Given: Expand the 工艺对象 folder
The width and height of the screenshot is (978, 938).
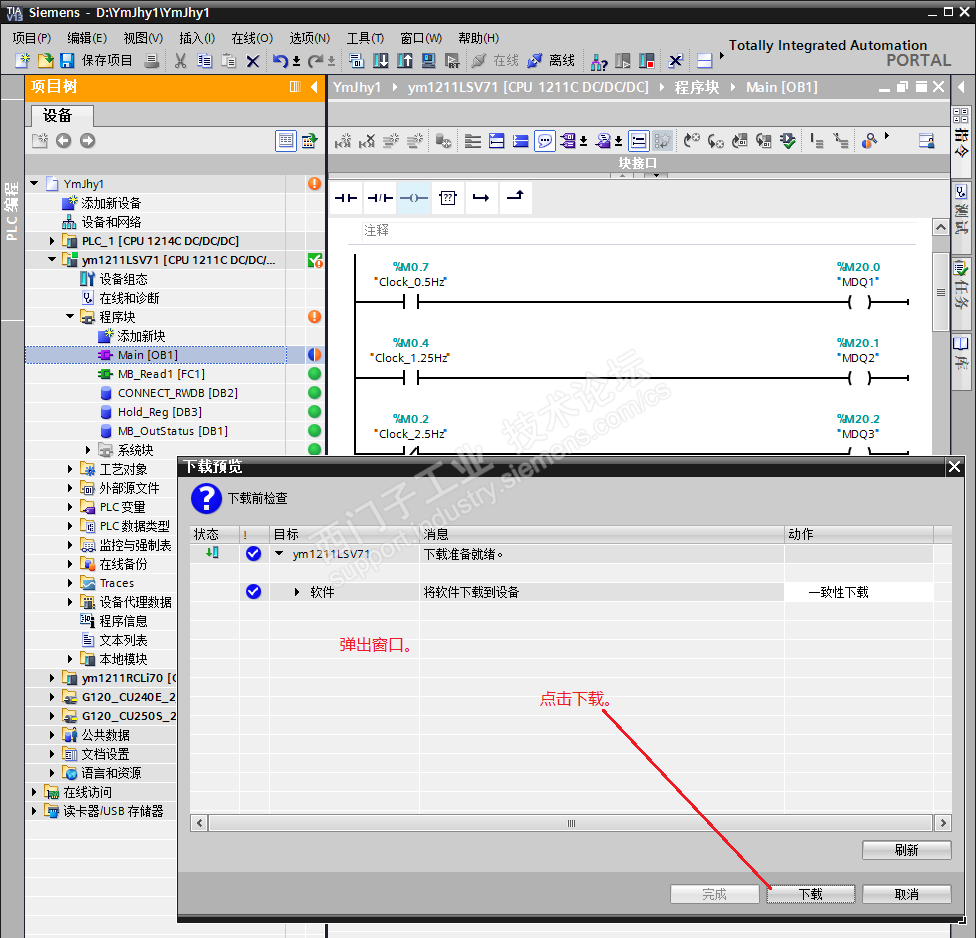Looking at the screenshot, I should pyautogui.click(x=70, y=469).
